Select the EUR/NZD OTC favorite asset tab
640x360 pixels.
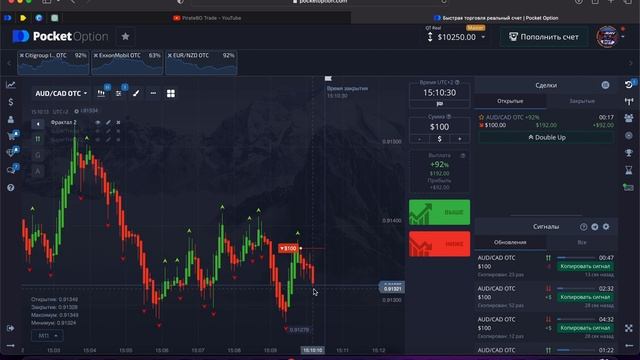tap(201, 62)
